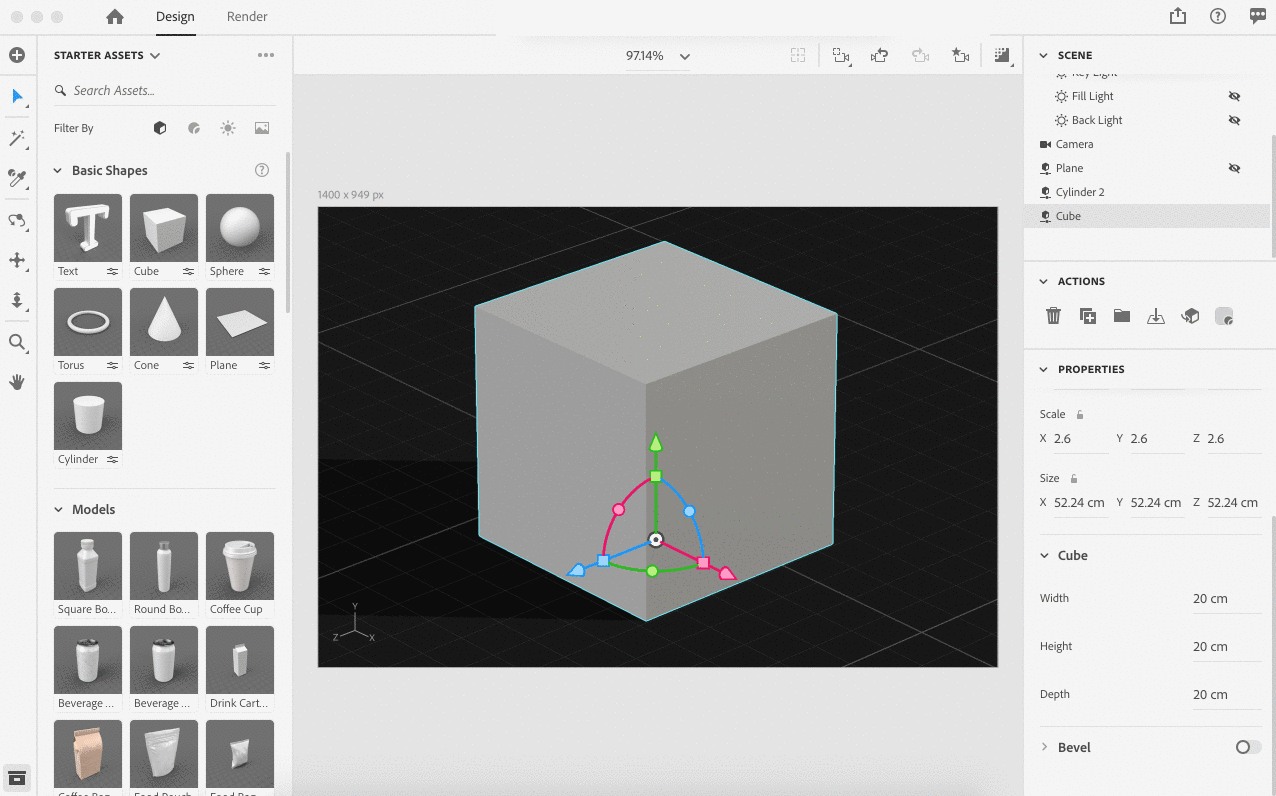Select the Zoom magnifier tool
The height and width of the screenshot is (796, 1276).
click(x=17, y=342)
